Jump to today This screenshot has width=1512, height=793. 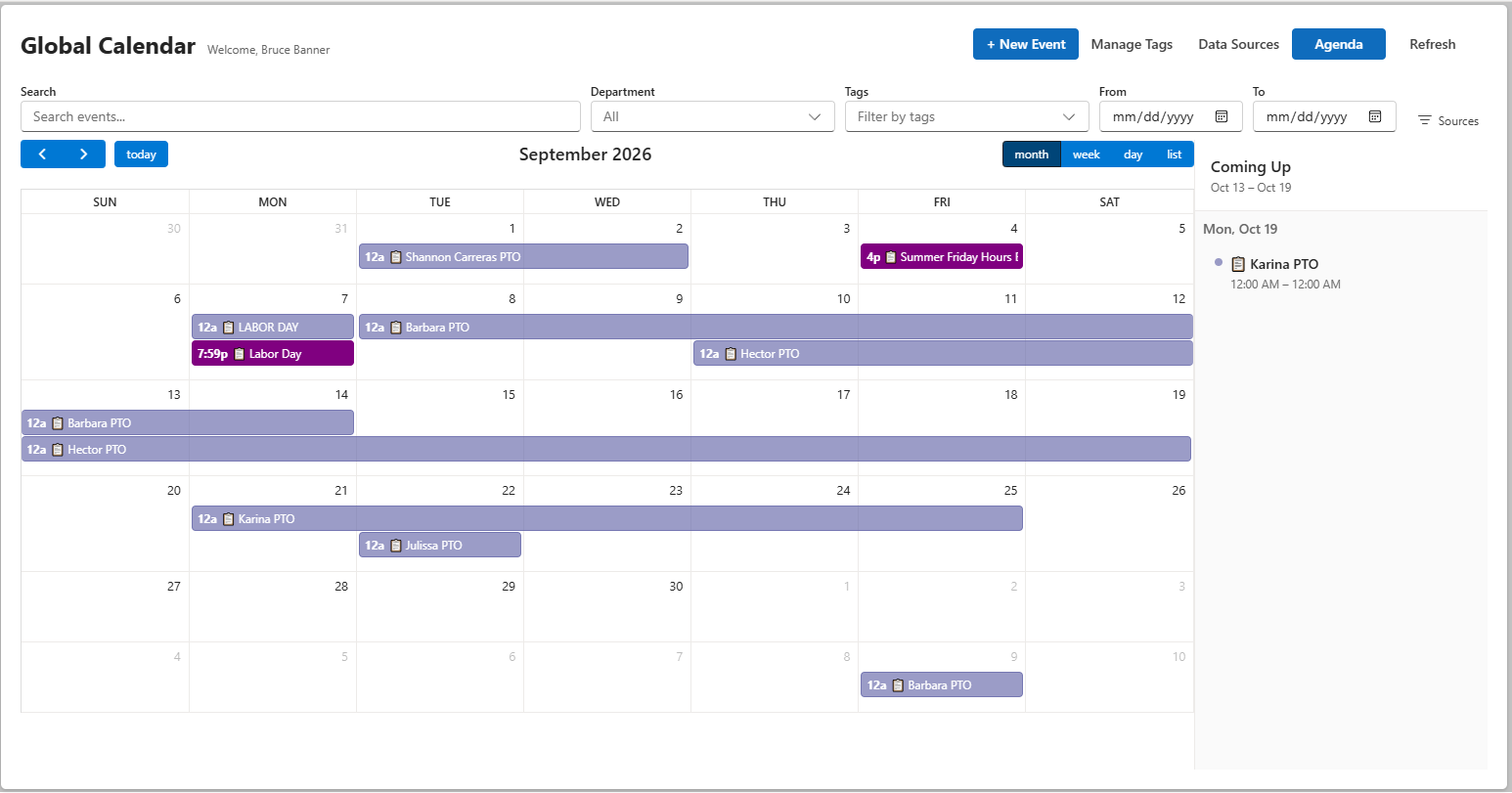(141, 154)
